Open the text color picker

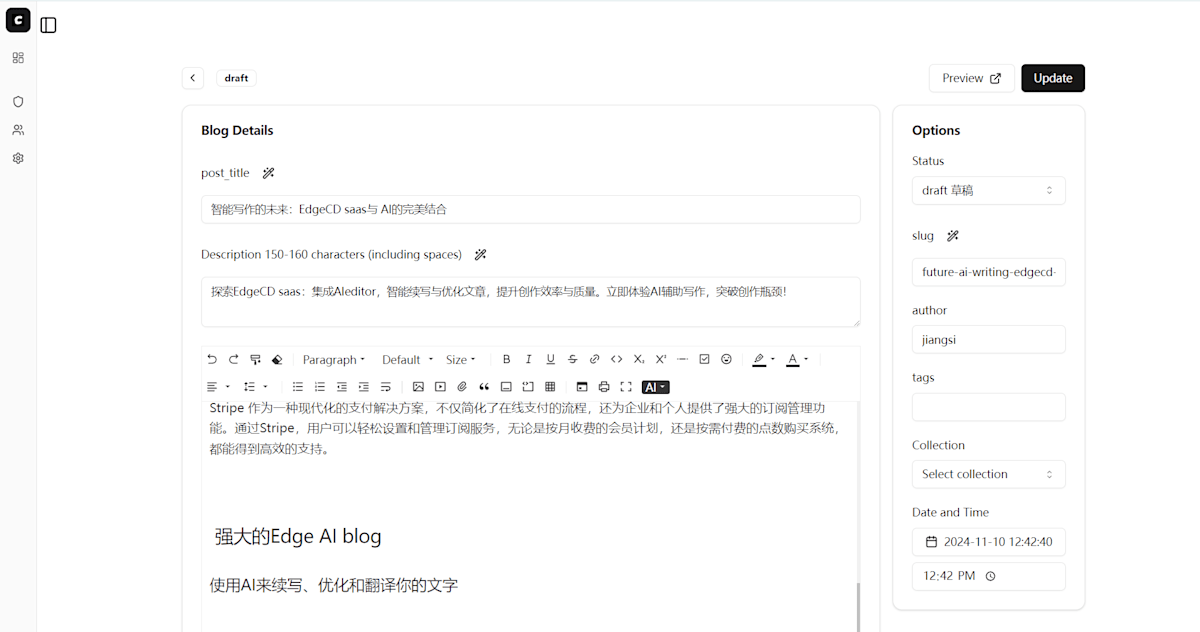point(793,359)
